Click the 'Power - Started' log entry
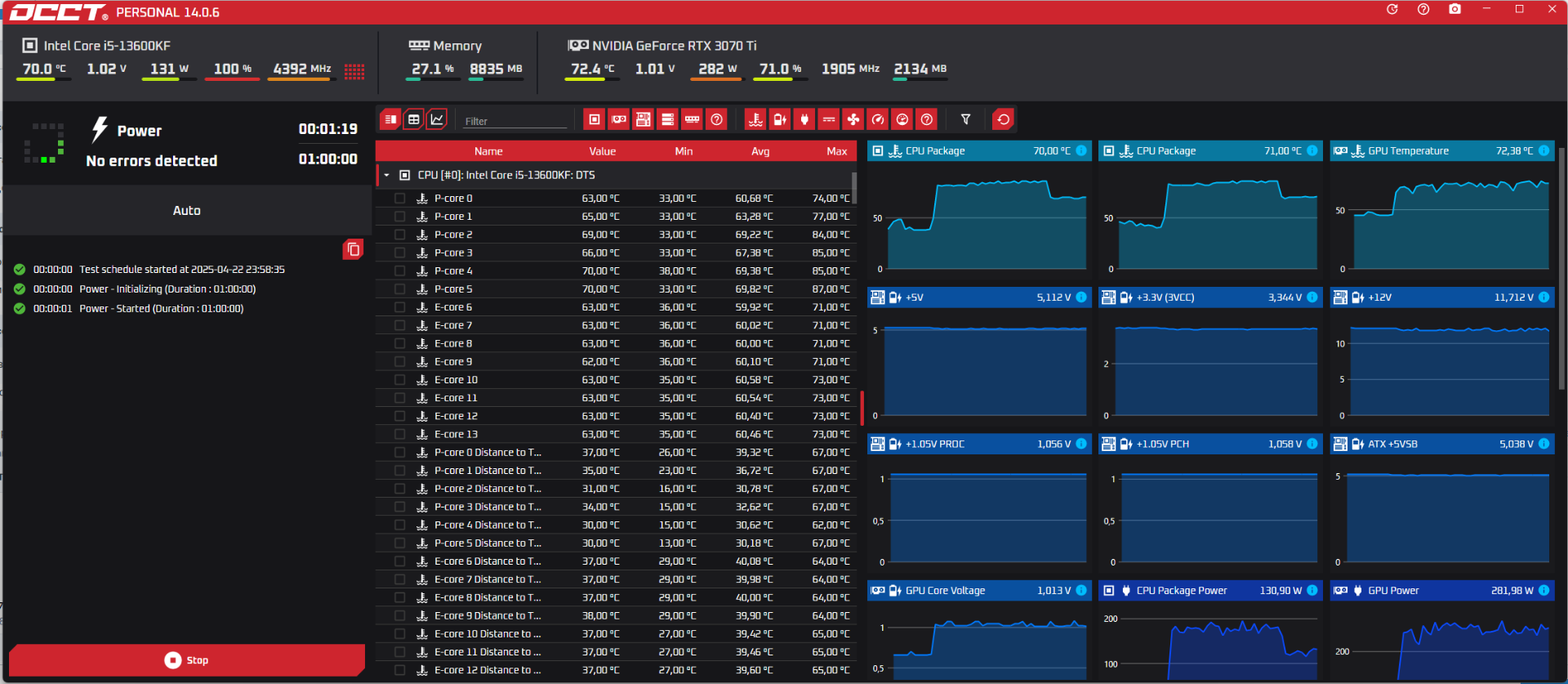Viewport: 1568px width, 684px height. 162,309
